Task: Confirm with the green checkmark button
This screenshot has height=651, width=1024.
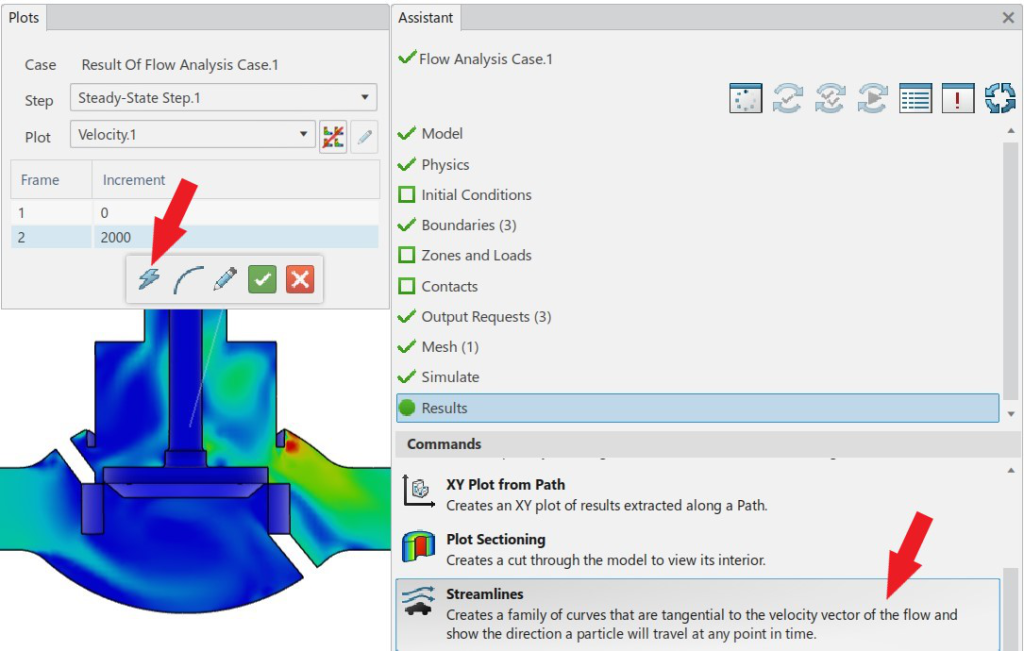Action: tap(263, 279)
